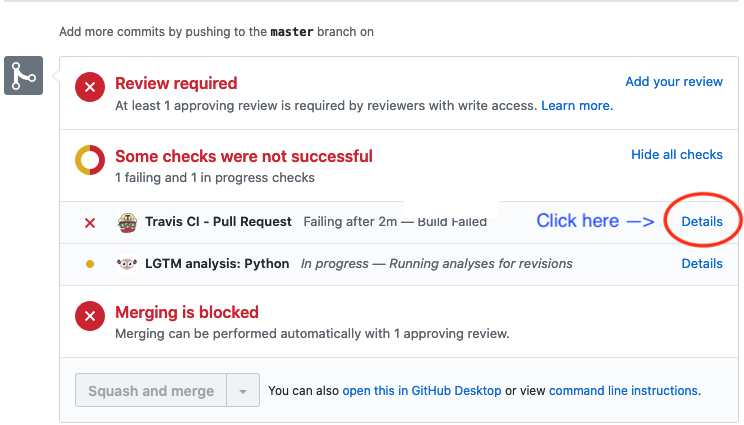Open Details for the Travis CI check
The image size is (744, 425).
click(x=701, y=221)
